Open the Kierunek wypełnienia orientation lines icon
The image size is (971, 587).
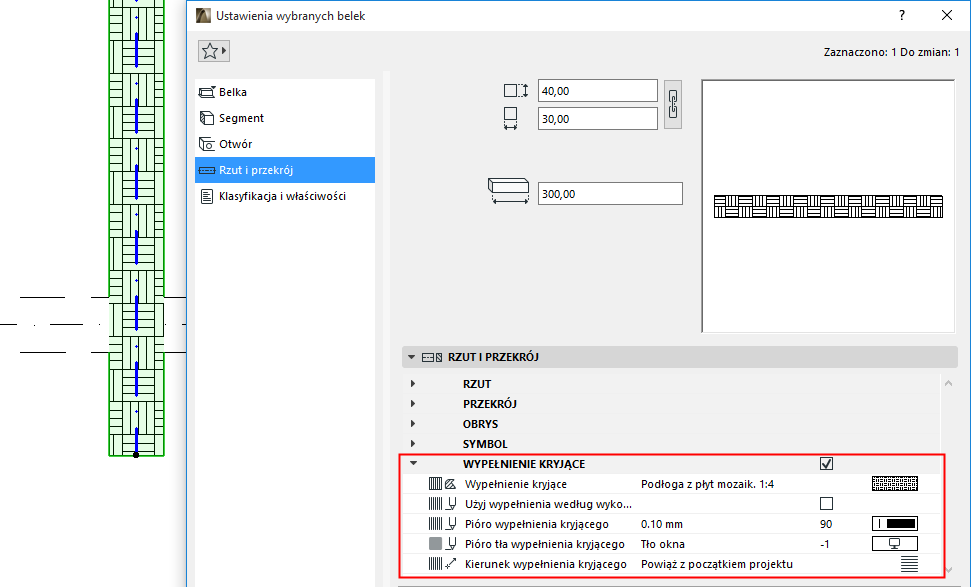[909, 563]
